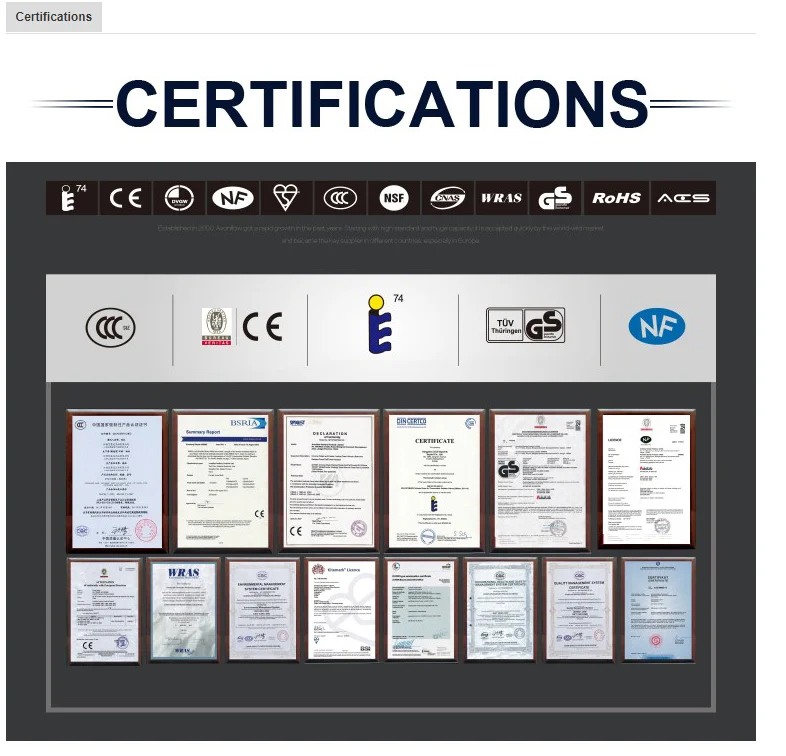This screenshot has width=786, height=756.
Task: View the GS mark certificate document
Action: point(540,481)
